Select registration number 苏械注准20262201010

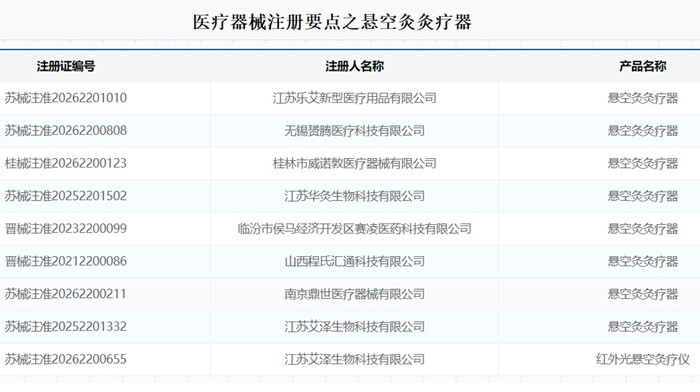click(x=66, y=98)
